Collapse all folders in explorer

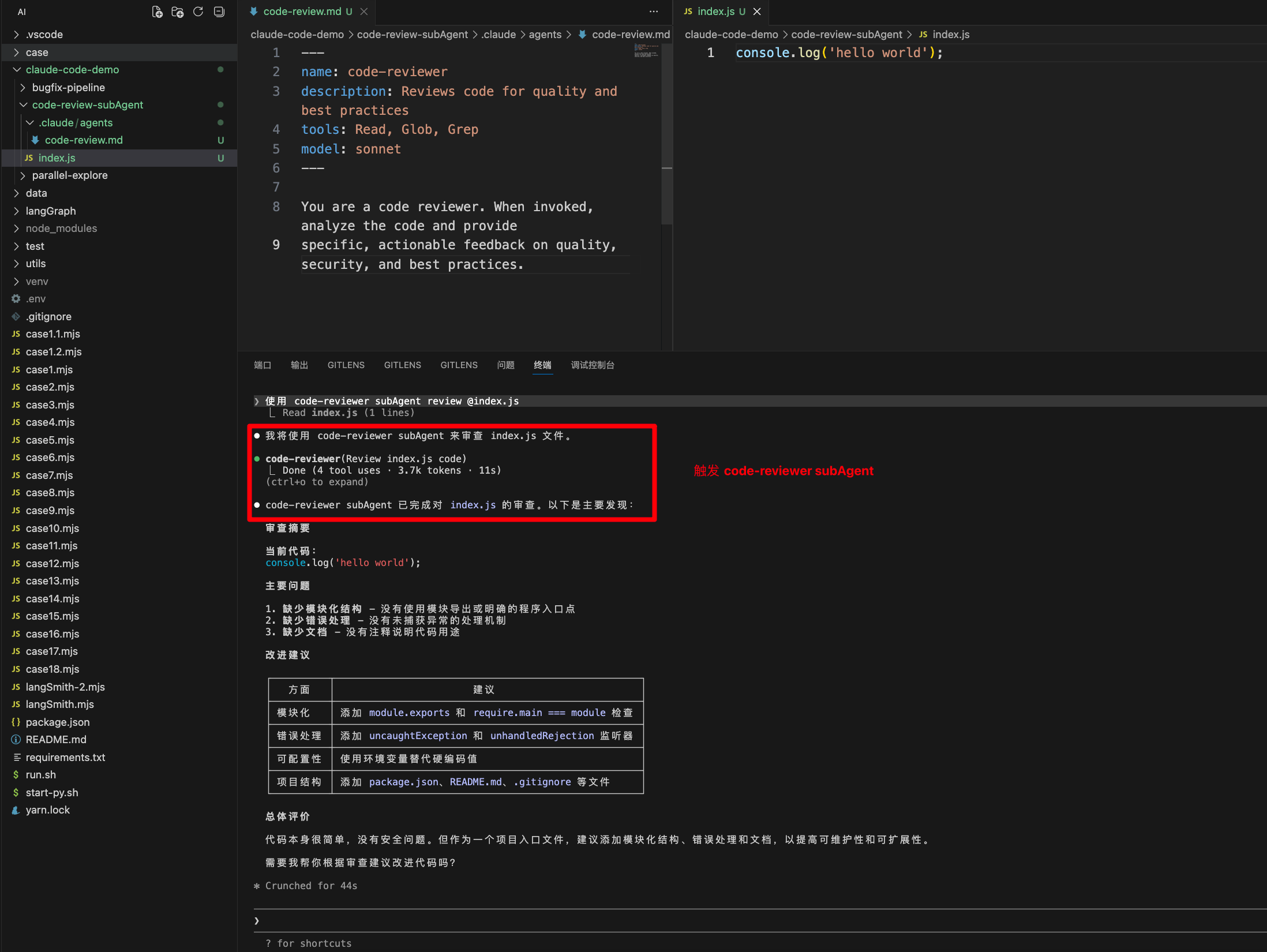click(x=219, y=12)
